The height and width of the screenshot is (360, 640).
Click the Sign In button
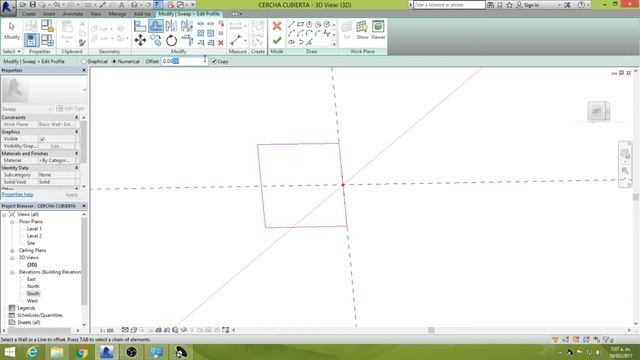coord(527,5)
